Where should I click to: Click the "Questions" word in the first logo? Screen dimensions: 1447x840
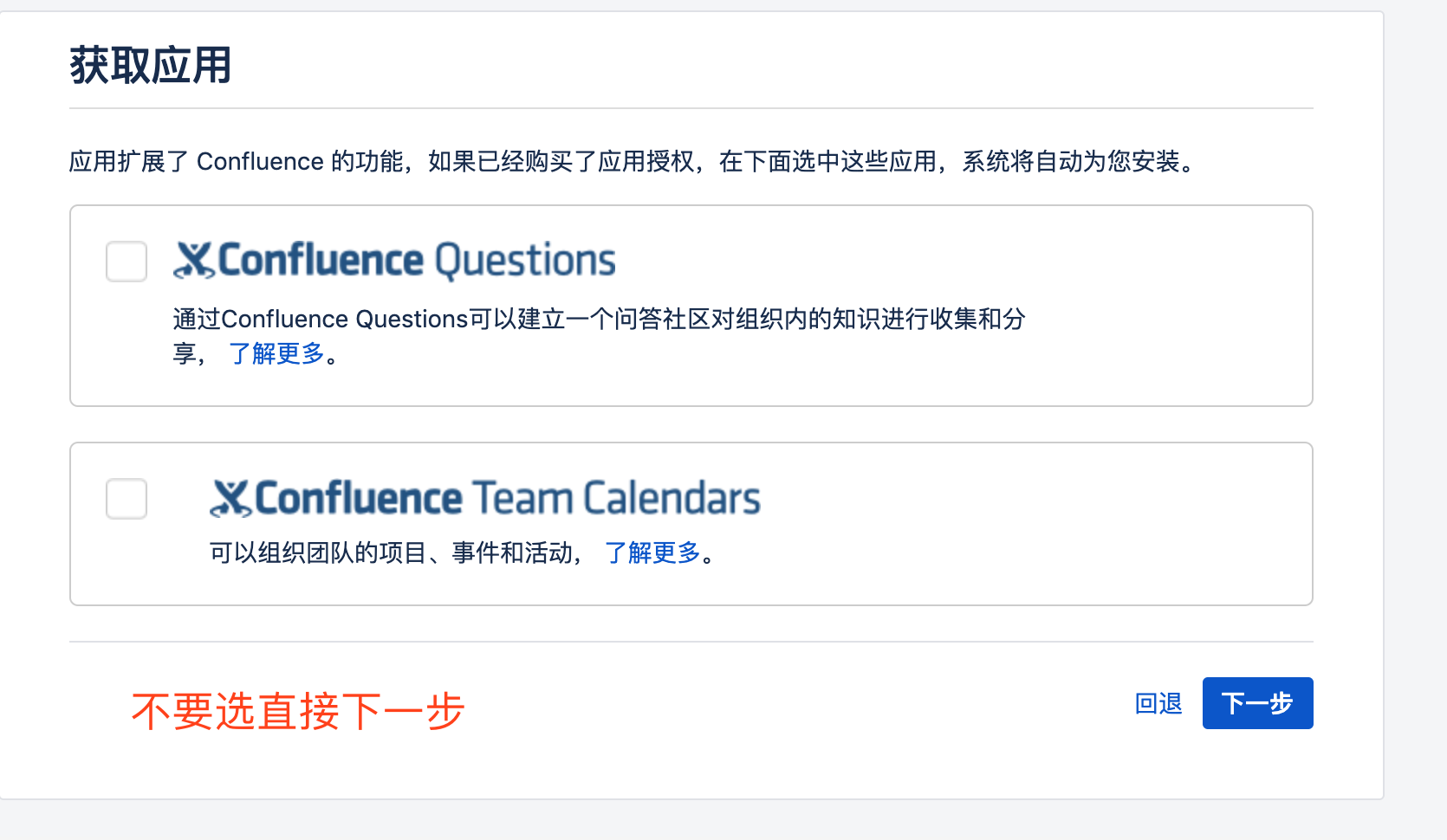[x=525, y=262]
